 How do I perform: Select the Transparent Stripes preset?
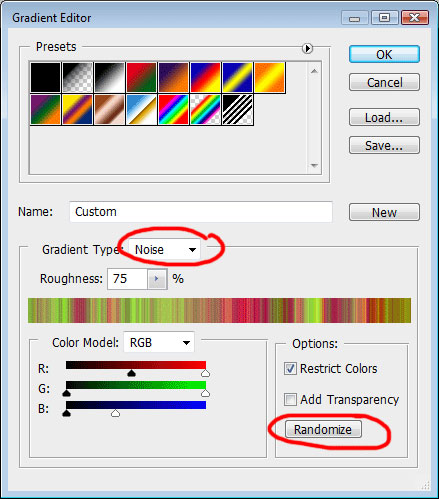tap(237, 109)
